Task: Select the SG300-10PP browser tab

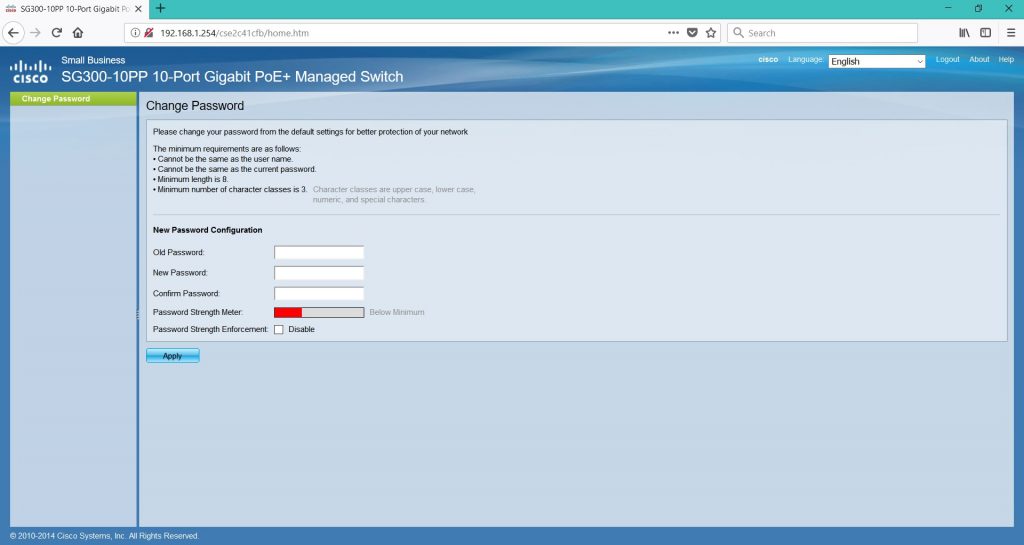Action: pyautogui.click(x=72, y=9)
